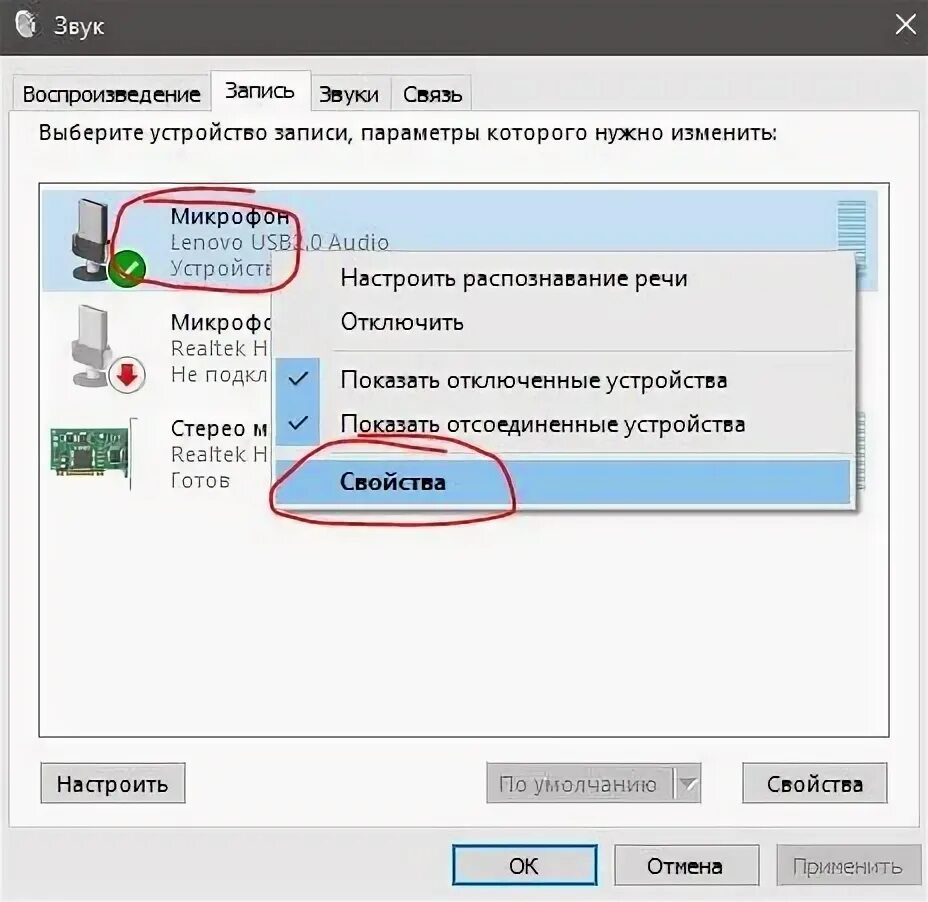
Task: Click the green default-device checkmark badge
Action: pos(127,268)
